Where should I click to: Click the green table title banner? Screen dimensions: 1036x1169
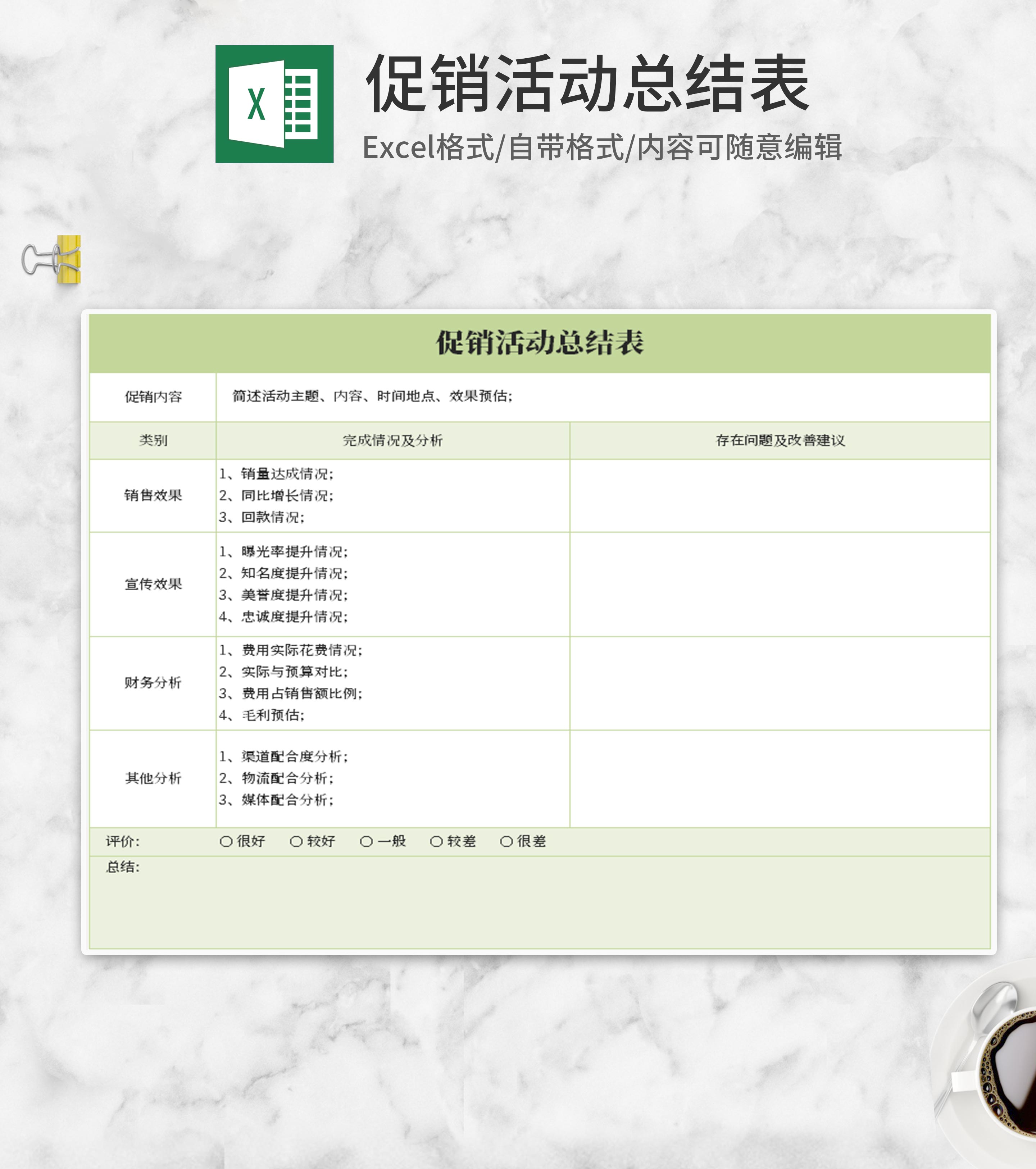[x=539, y=343]
